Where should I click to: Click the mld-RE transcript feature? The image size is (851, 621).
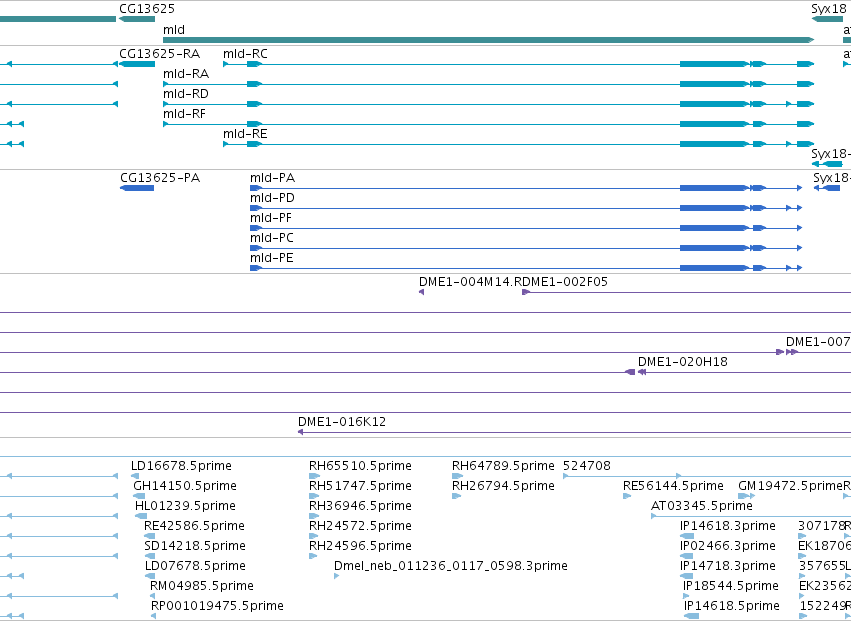(518, 144)
